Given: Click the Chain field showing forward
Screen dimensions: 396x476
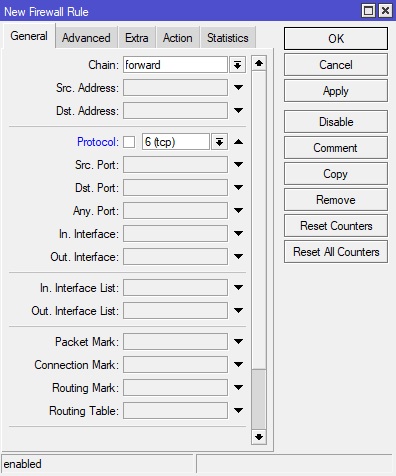Looking at the screenshot, I should [175, 65].
